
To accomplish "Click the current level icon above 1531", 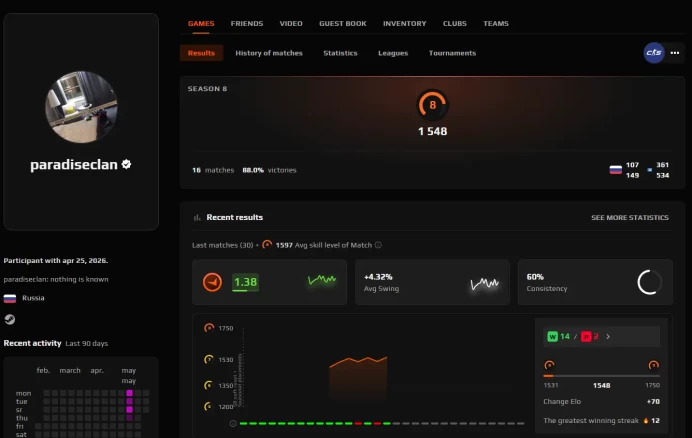I will click(x=549, y=365).
